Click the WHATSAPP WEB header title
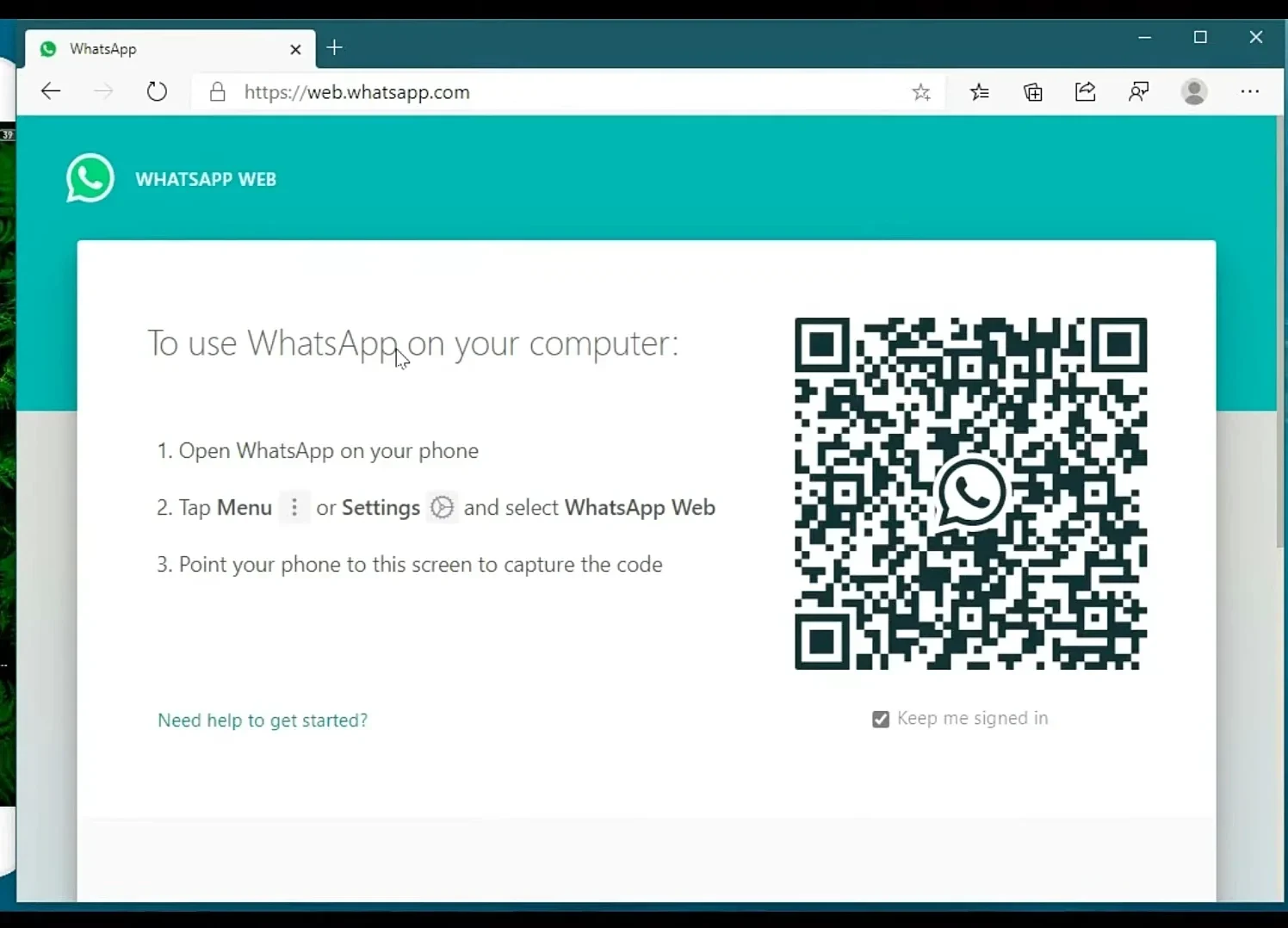This screenshot has height=928, width=1288. pyautogui.click(x=206, y=179)
